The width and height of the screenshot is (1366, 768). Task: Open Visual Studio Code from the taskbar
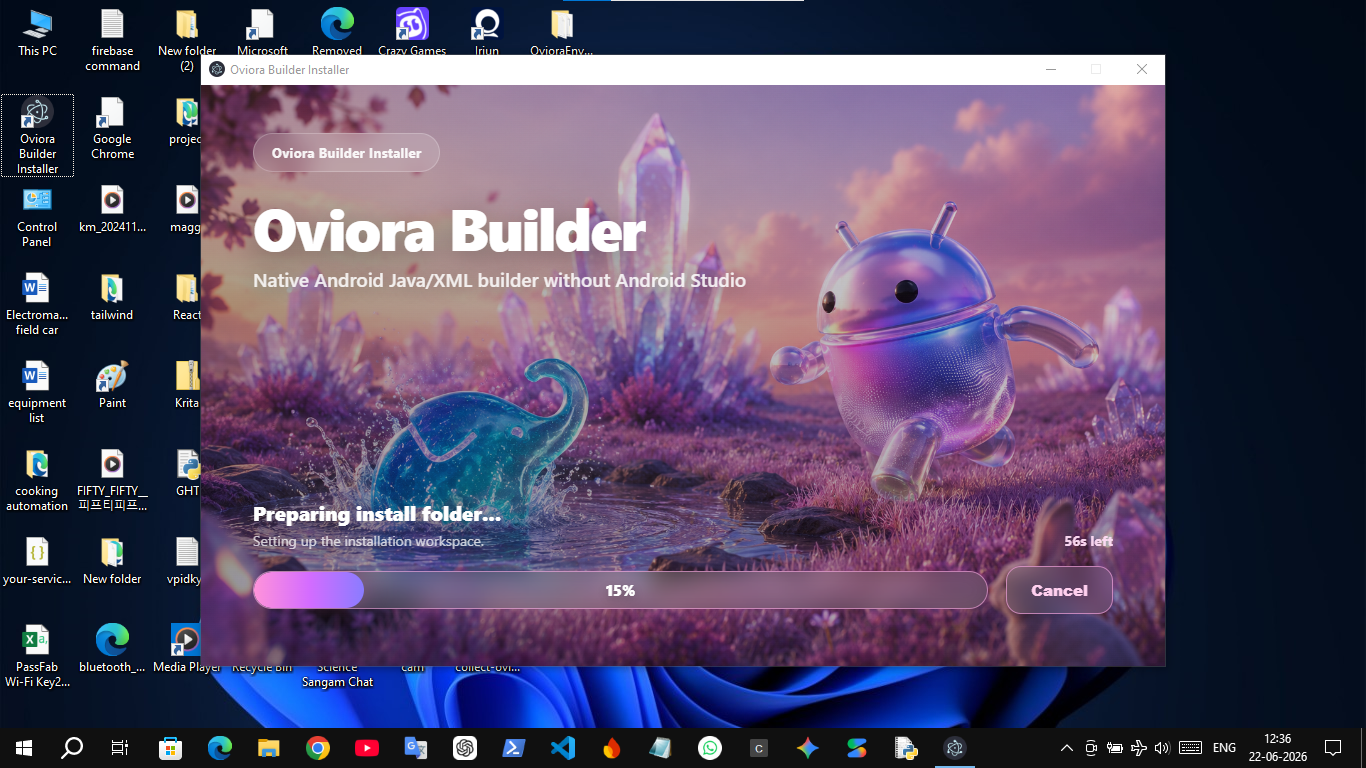[x=562, y=747]
